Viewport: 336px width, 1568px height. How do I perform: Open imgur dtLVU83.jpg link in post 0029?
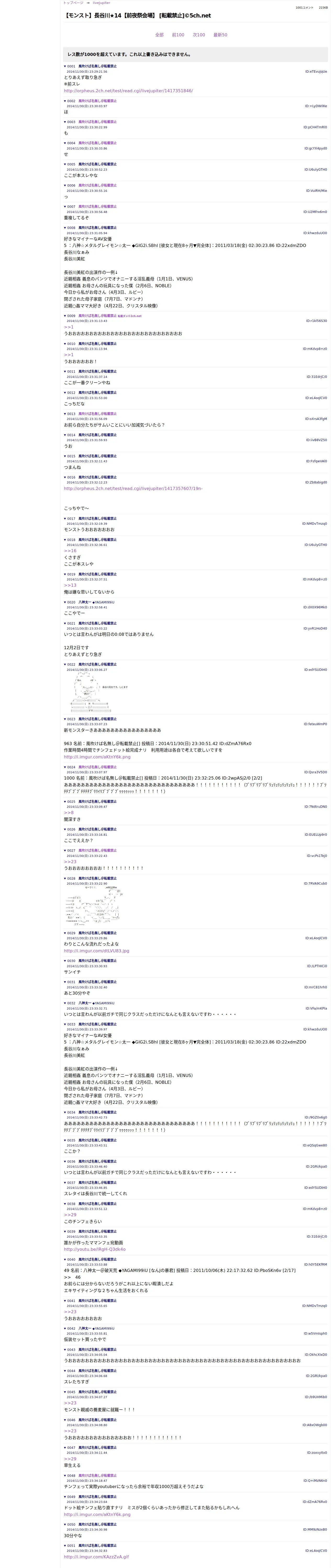(96, 951)
